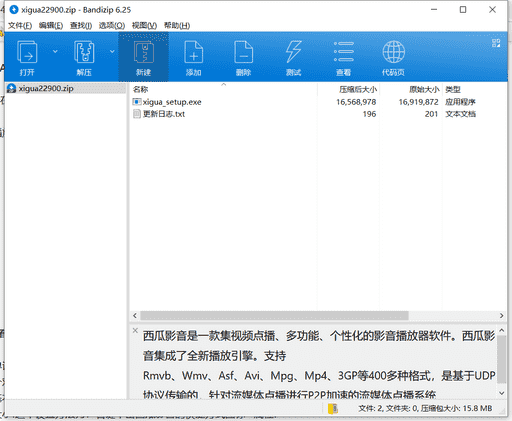This screenshot has height=421, width=512.
Task: Close the archive comment pane
Action: click(135, 330)
